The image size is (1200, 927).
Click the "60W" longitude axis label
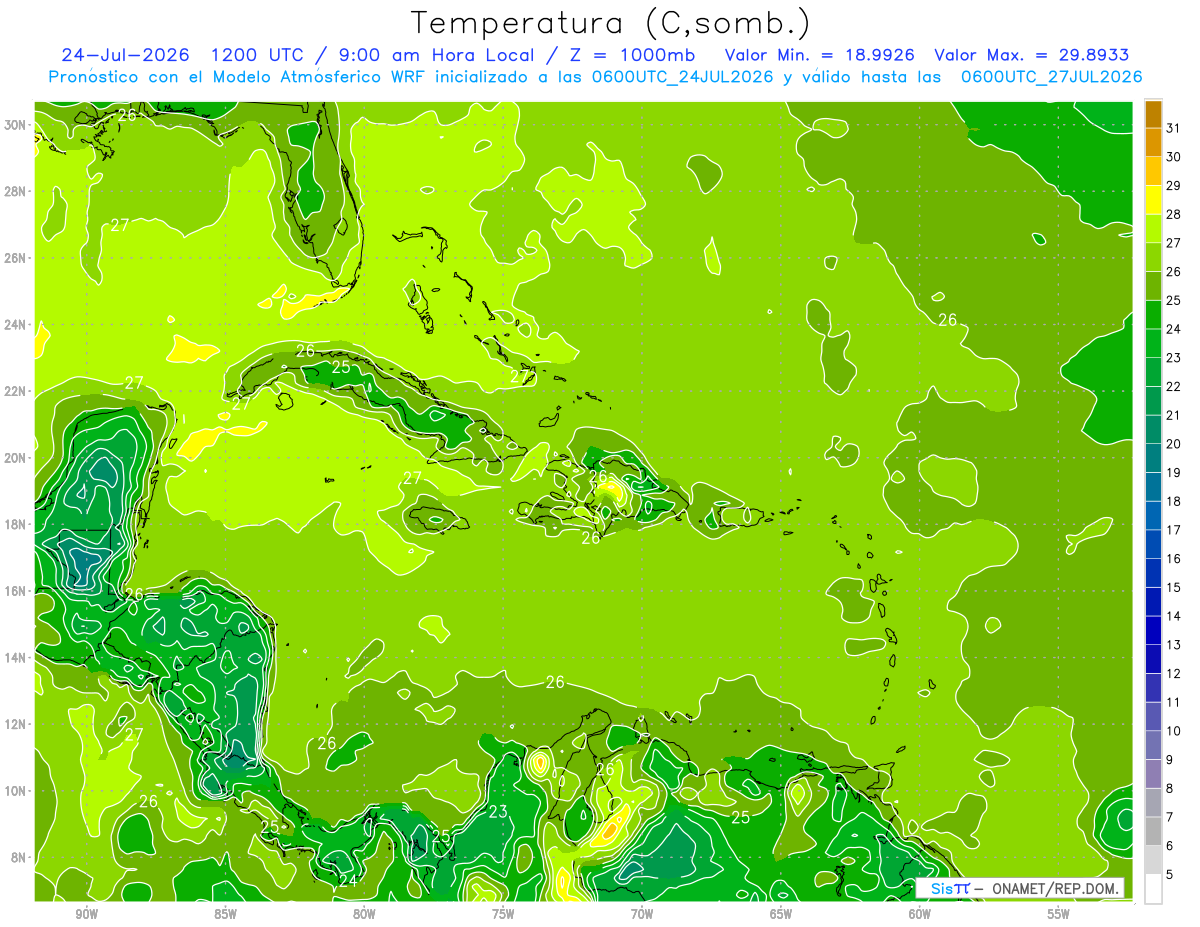point(920,914)
